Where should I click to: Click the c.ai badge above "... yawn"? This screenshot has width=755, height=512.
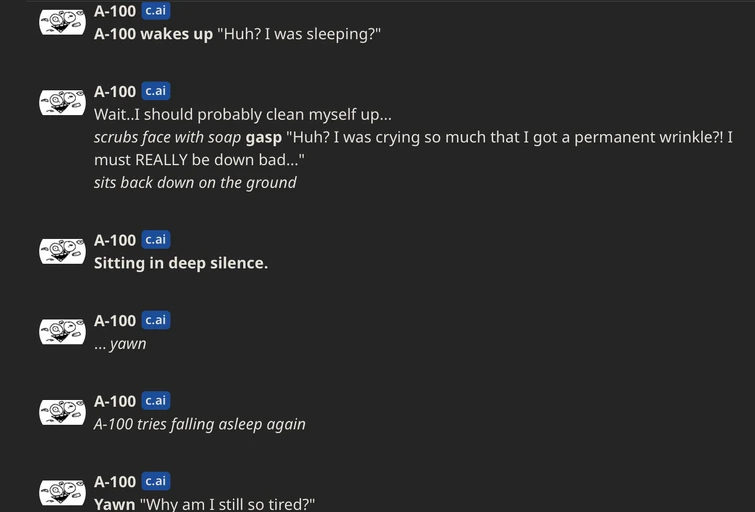point(156,320)
